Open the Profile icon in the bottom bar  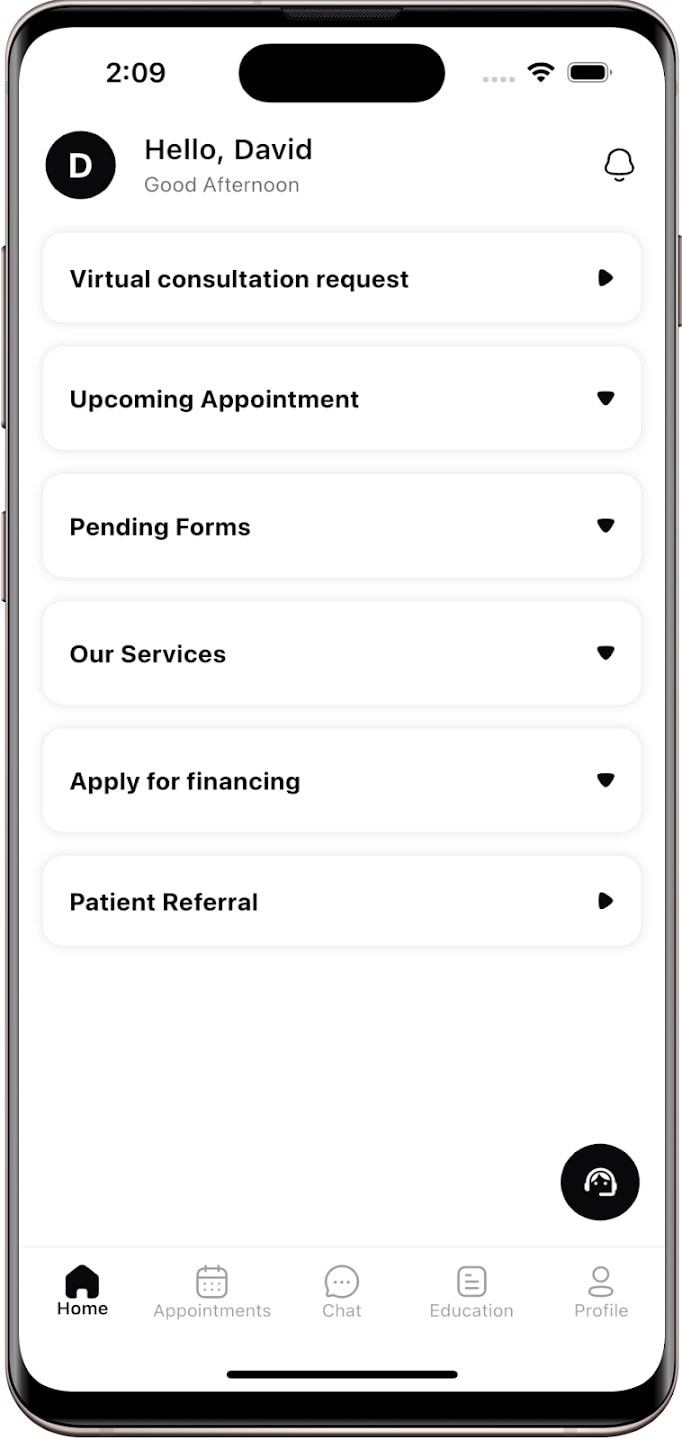pyautogui.click(x=601, y=1280)
